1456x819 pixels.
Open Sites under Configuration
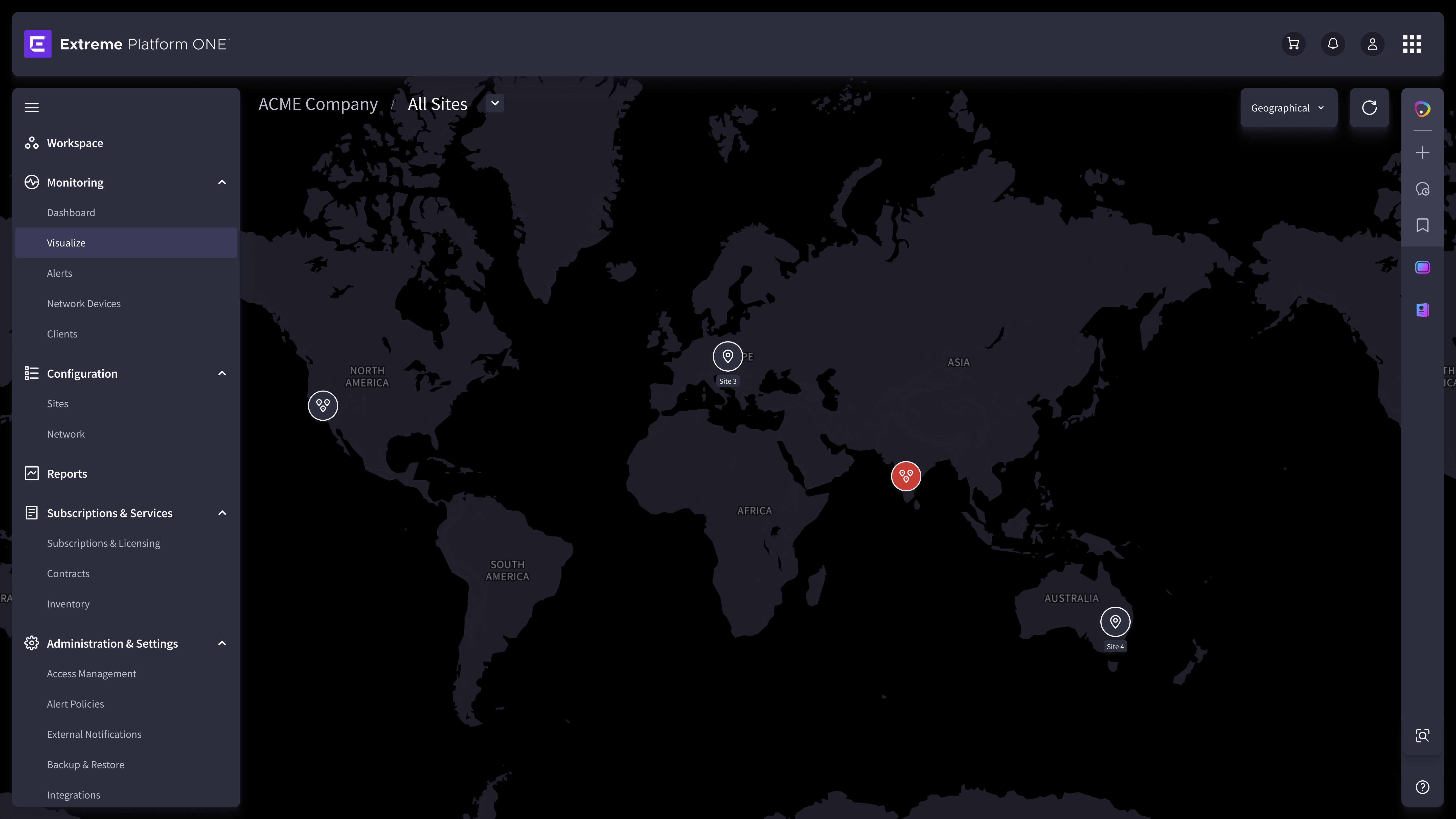[58, 404]
